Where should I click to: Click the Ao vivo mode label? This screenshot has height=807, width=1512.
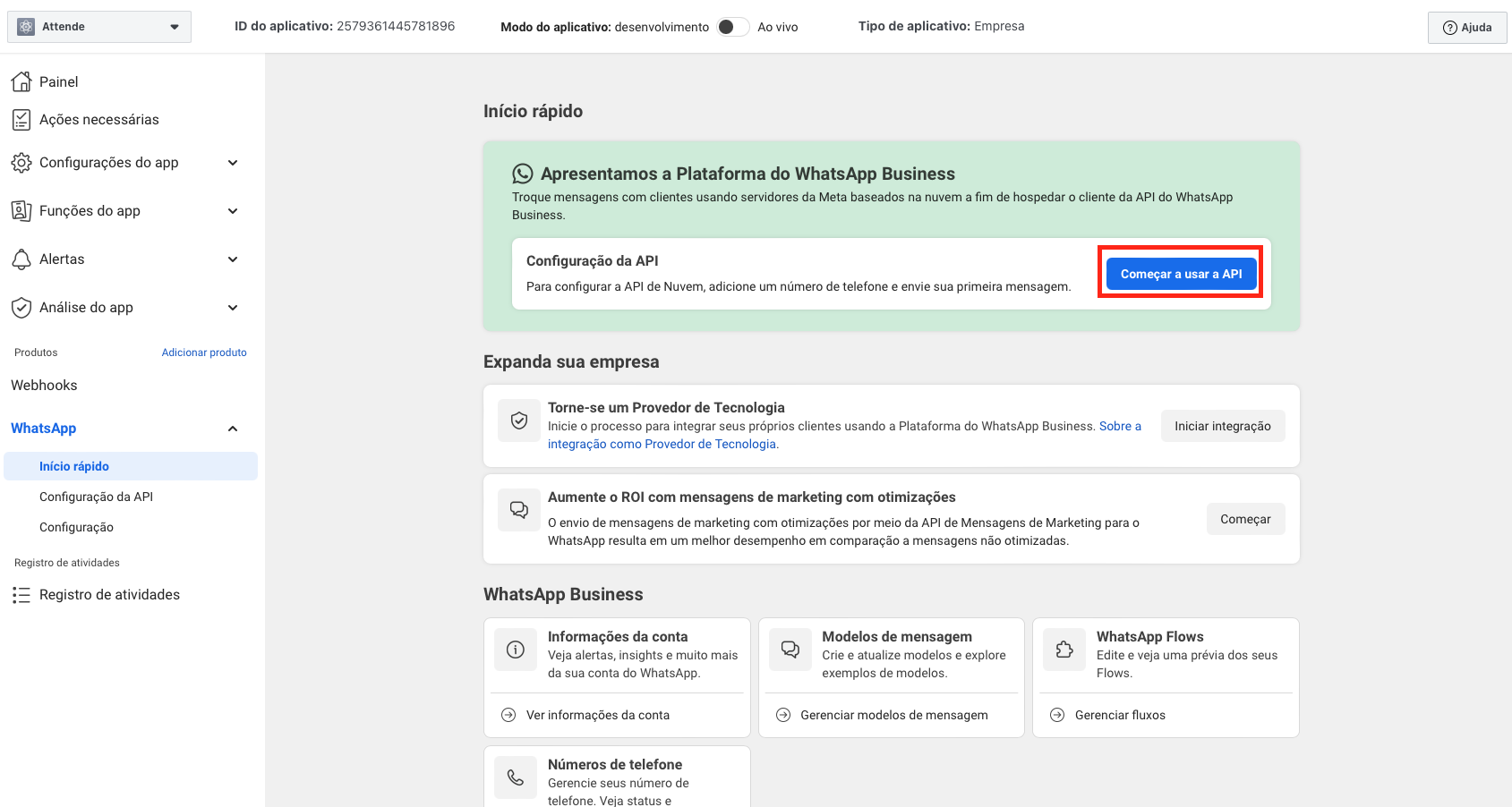pos(778,27)
